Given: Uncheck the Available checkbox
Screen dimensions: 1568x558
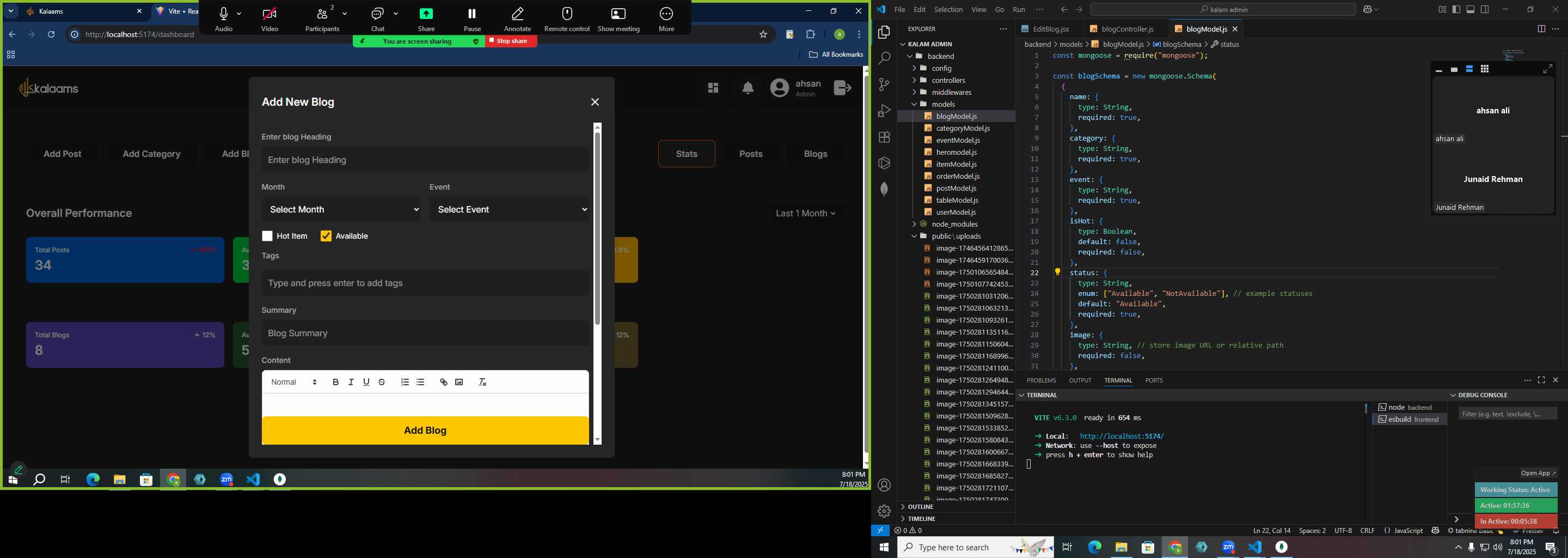Looking at the screenshot, I should click(x=326, y=236).
